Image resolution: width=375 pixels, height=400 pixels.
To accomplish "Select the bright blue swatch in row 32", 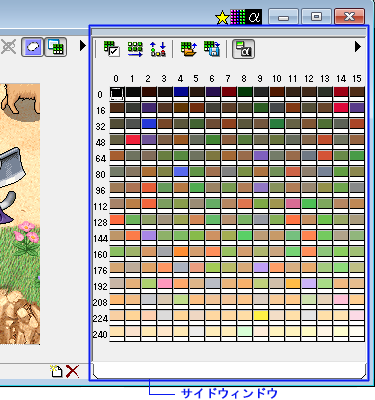I will [x=149, y=124].
